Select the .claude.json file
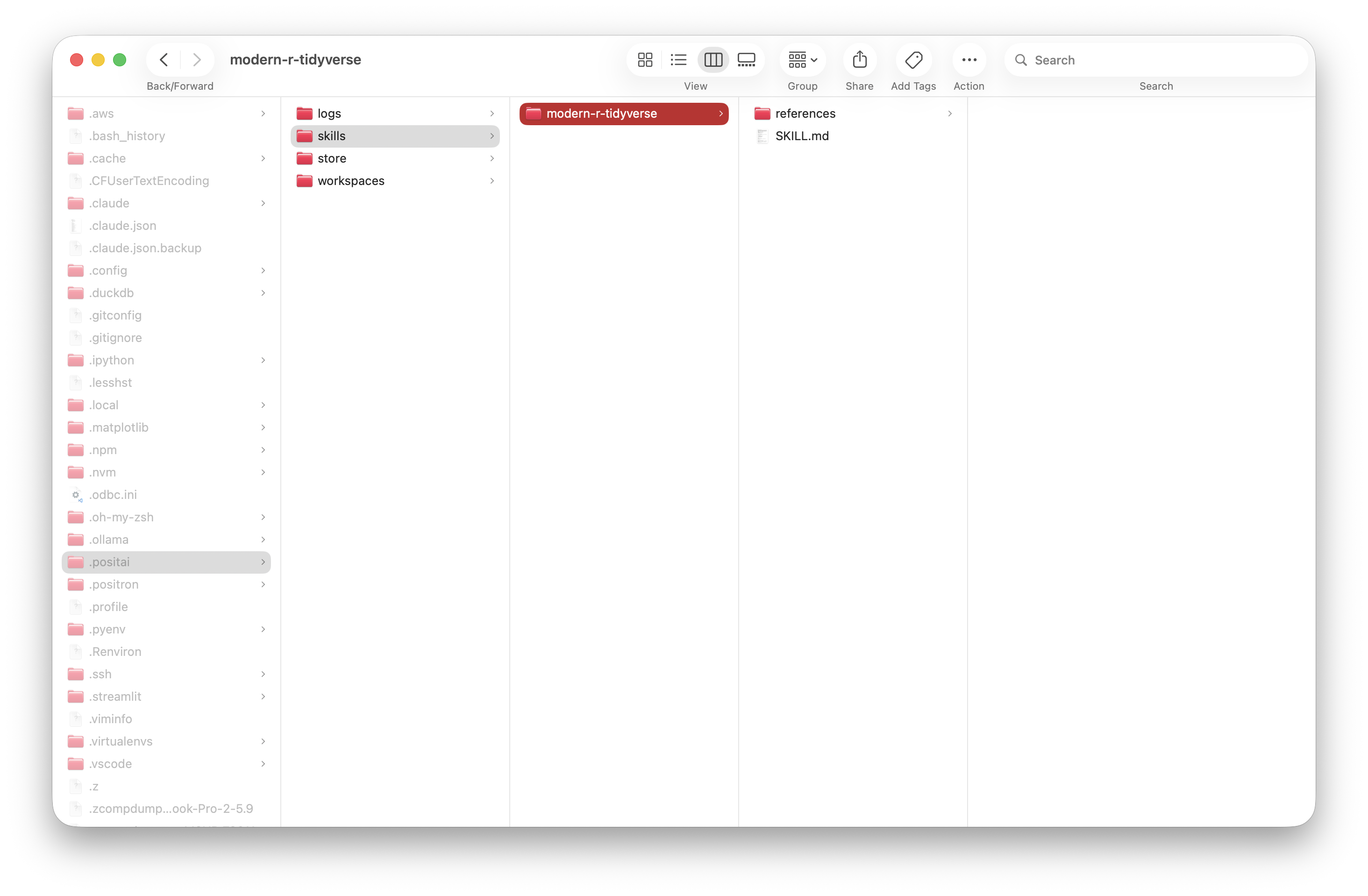 [x=122, y=226]
